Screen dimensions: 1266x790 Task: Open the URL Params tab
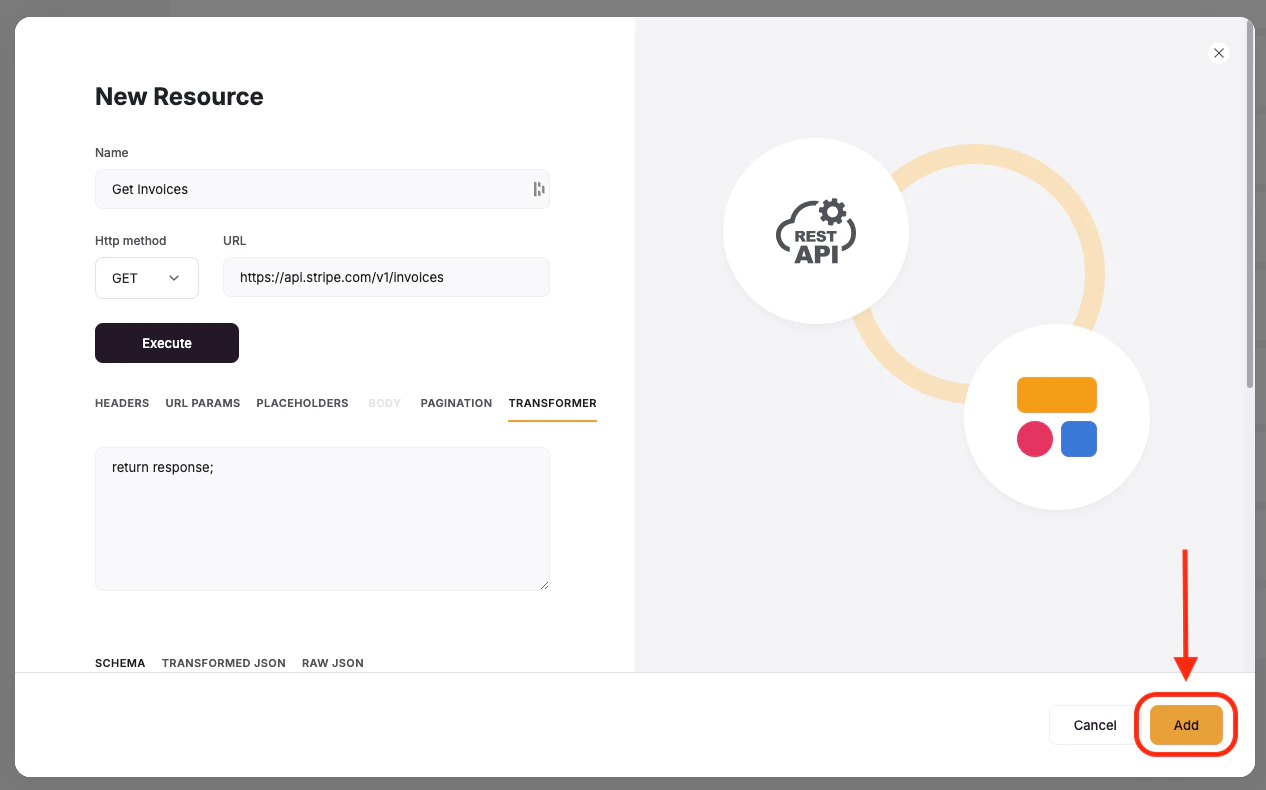tap(203, 403)
